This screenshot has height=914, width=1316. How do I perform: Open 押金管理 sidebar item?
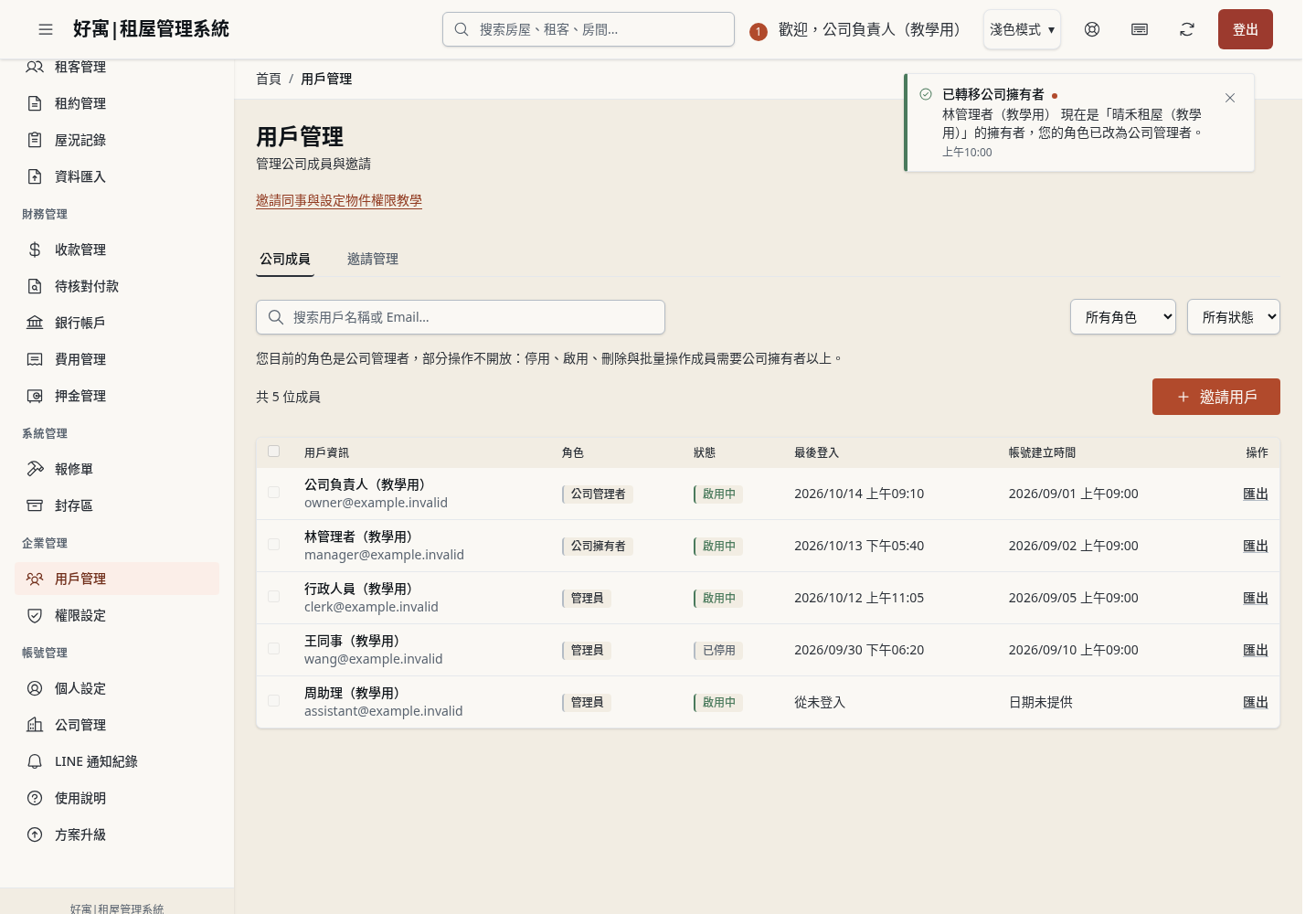[x=117, y=396]
